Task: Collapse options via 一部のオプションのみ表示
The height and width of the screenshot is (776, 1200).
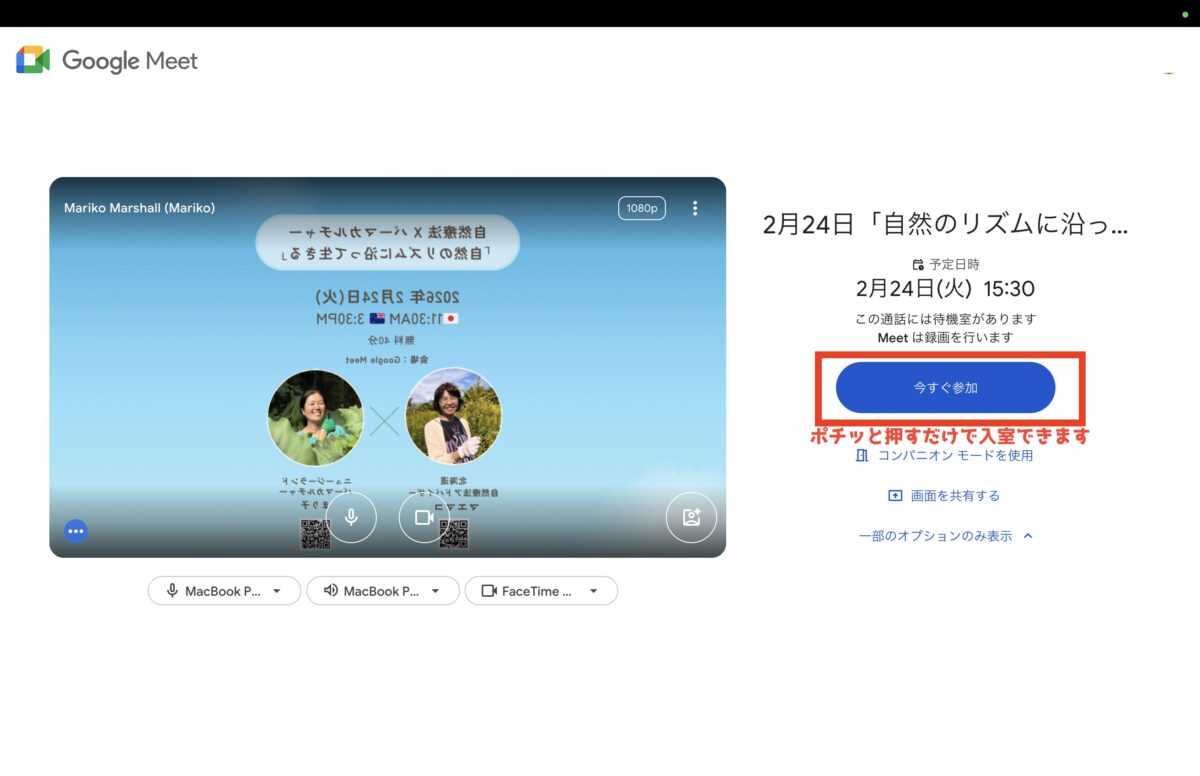Action: pyautogui.click(x=945, y=536)
